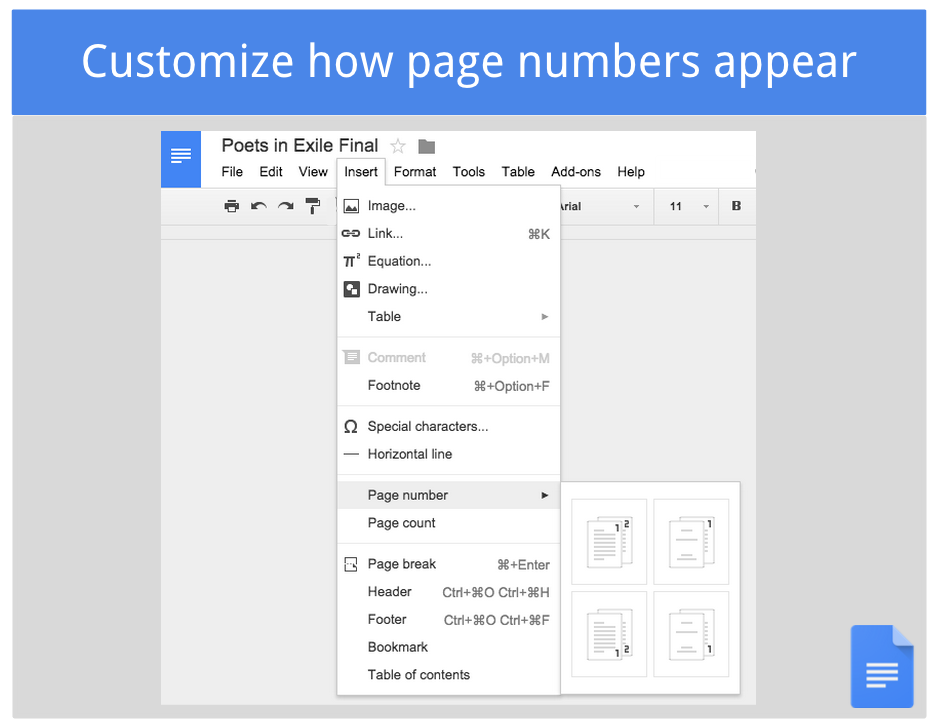Click the Print icon in toolbar

(232, 206)
